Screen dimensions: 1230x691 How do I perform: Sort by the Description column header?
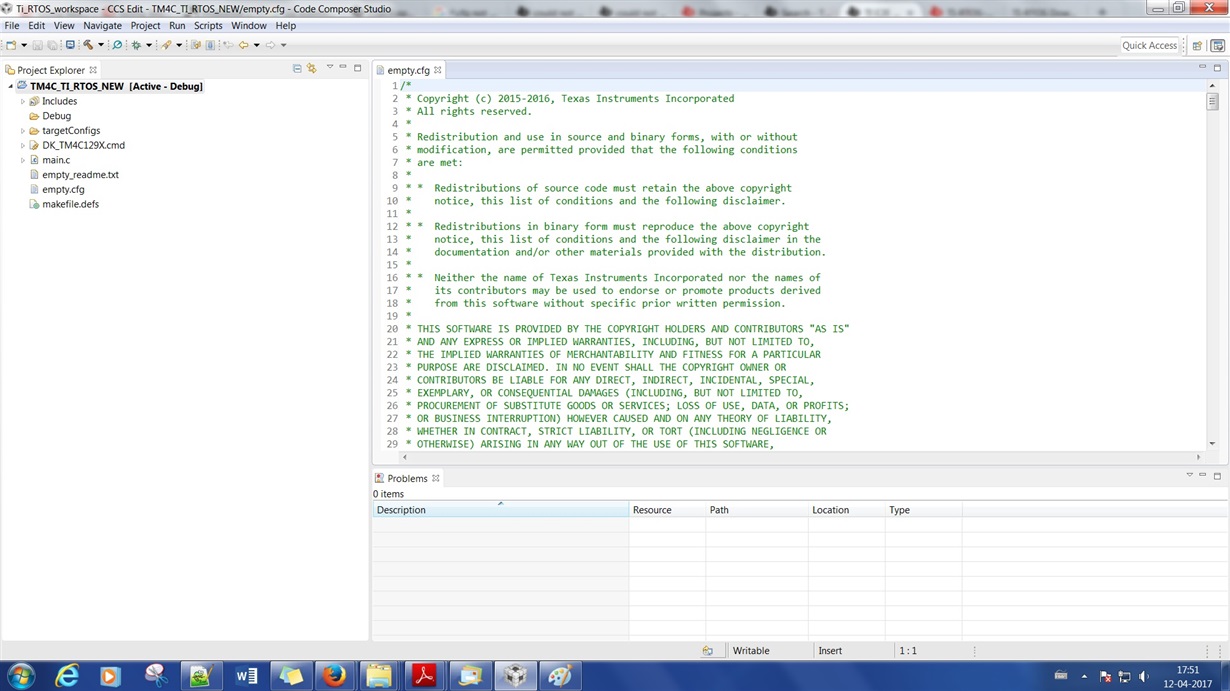coord(500,510)
